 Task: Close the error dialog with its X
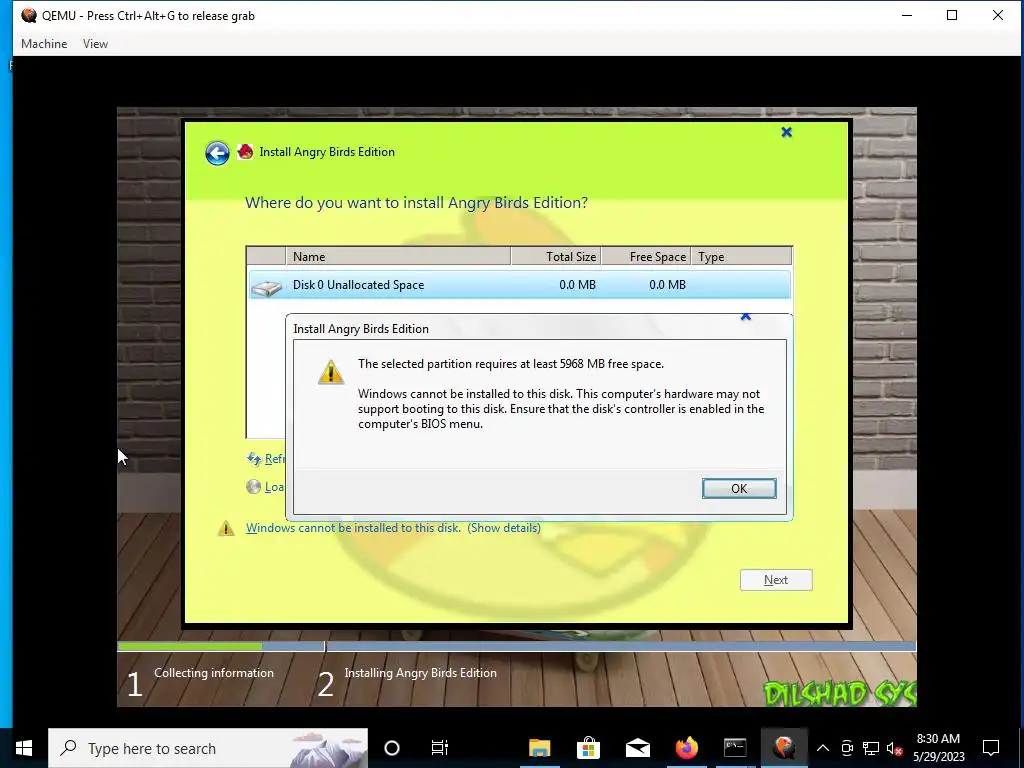click(746, 317)
